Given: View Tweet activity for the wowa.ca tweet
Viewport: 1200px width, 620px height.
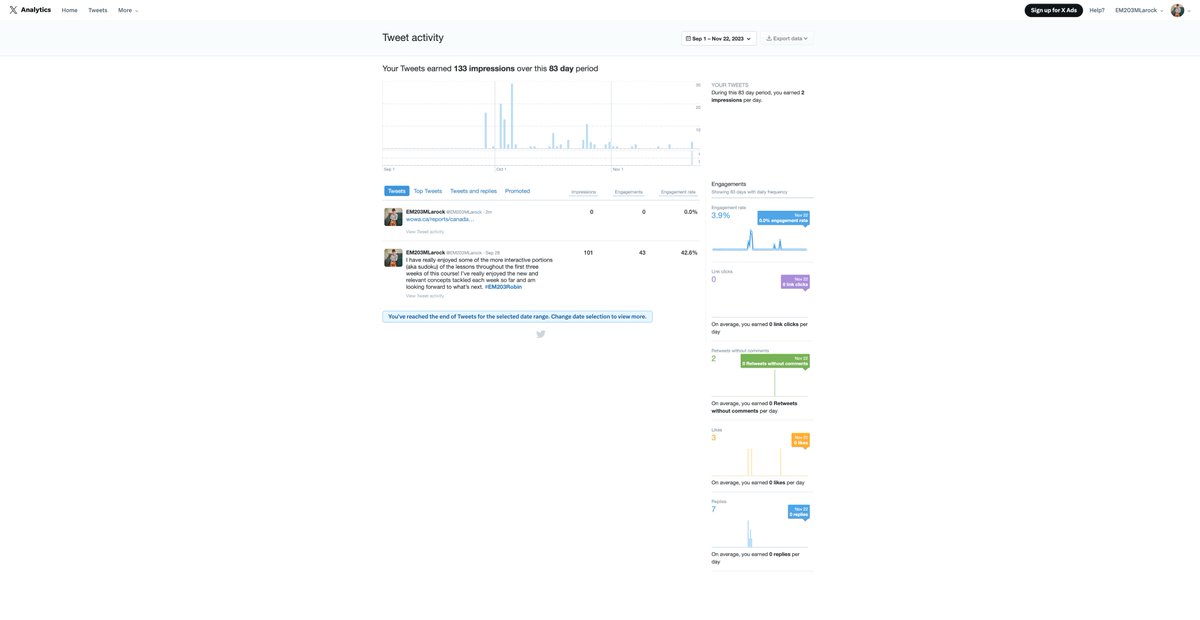Looking at the screenshot, I should click(x=425, y=232).
